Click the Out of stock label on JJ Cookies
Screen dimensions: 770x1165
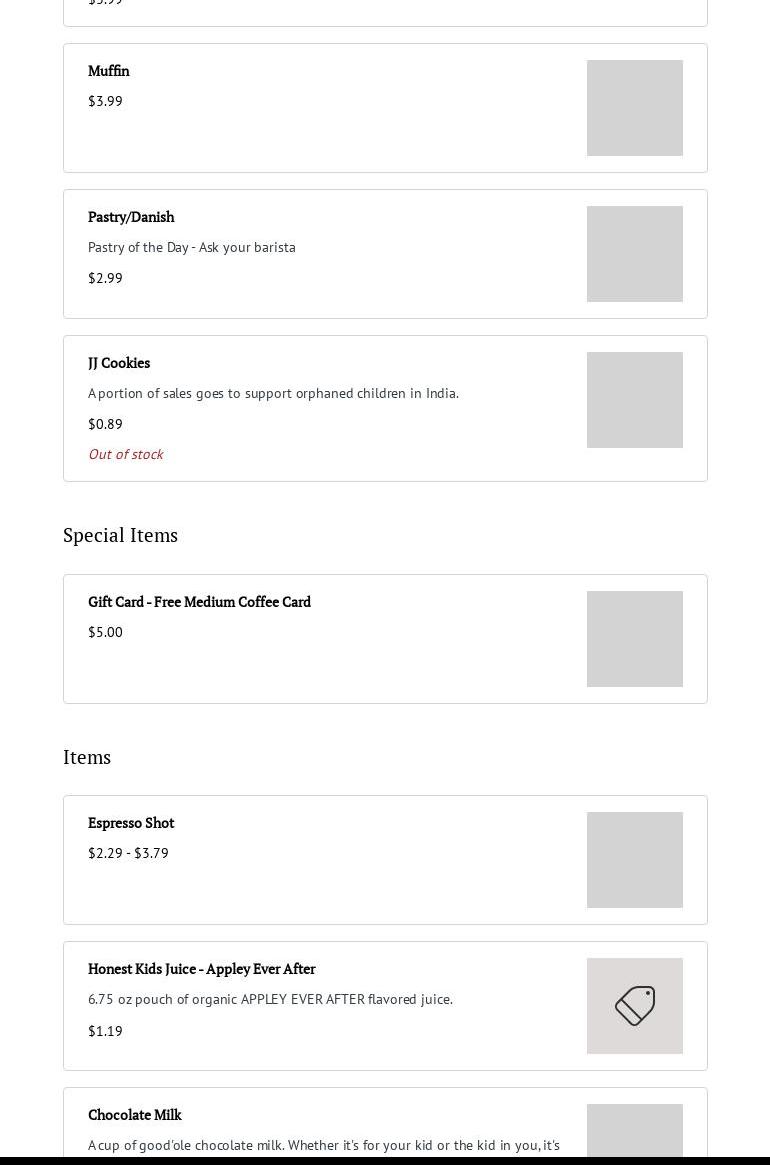[x=125, y=454]
